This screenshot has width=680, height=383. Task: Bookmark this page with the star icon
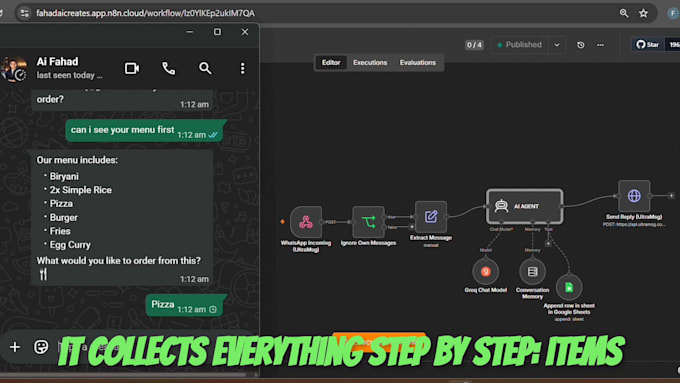pyautogui.click(x=644, y=13)
